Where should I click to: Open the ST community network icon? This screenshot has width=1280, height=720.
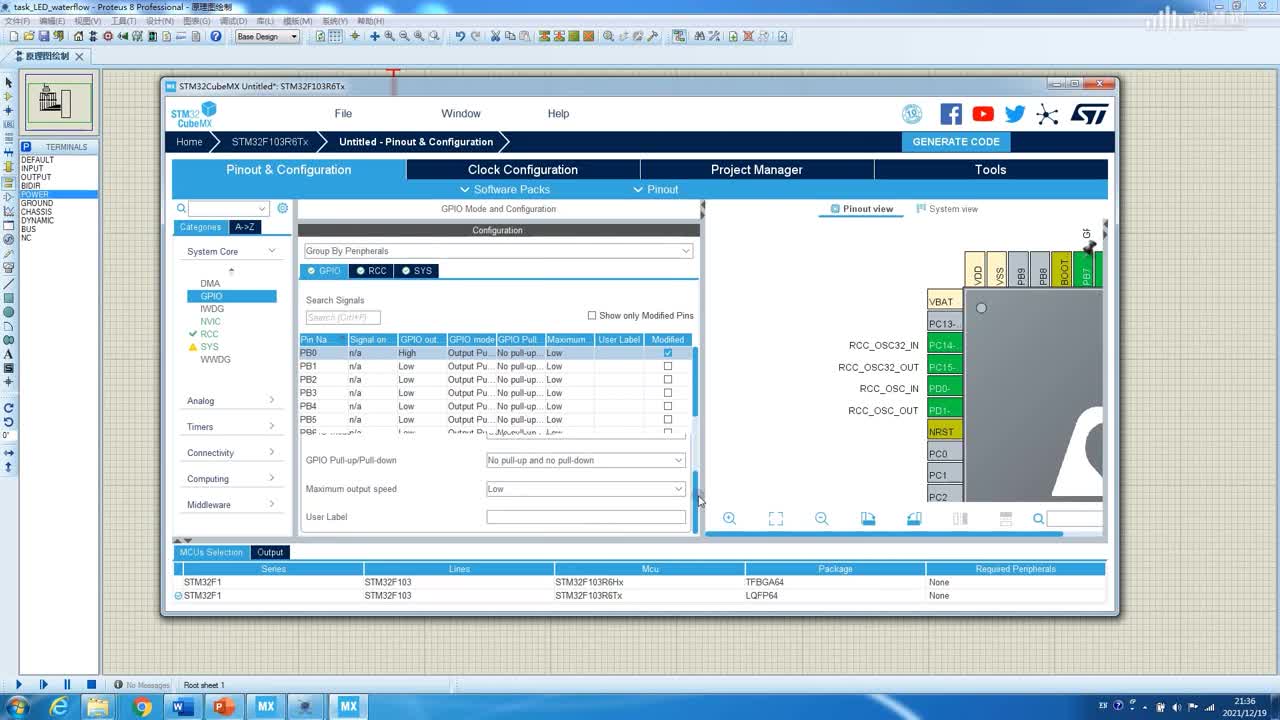tap(1047, 114)
